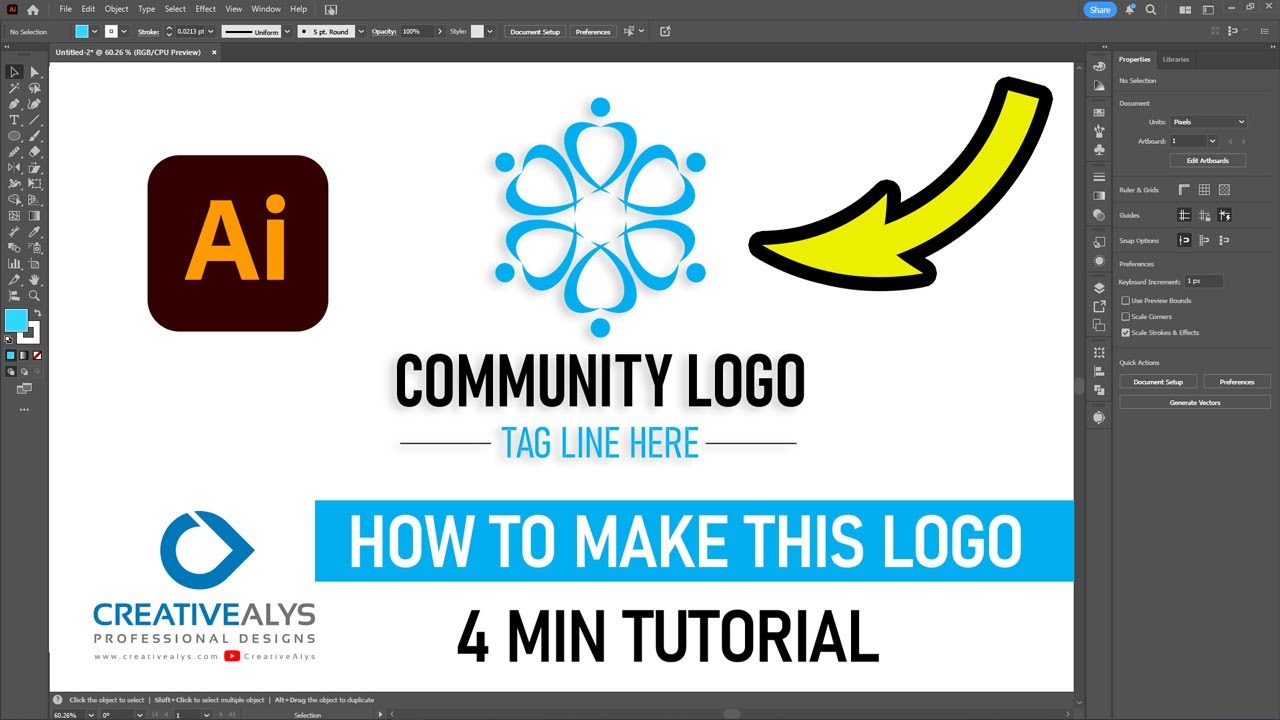Open the Layers panel icon in dock

[x=1099, y=287]
